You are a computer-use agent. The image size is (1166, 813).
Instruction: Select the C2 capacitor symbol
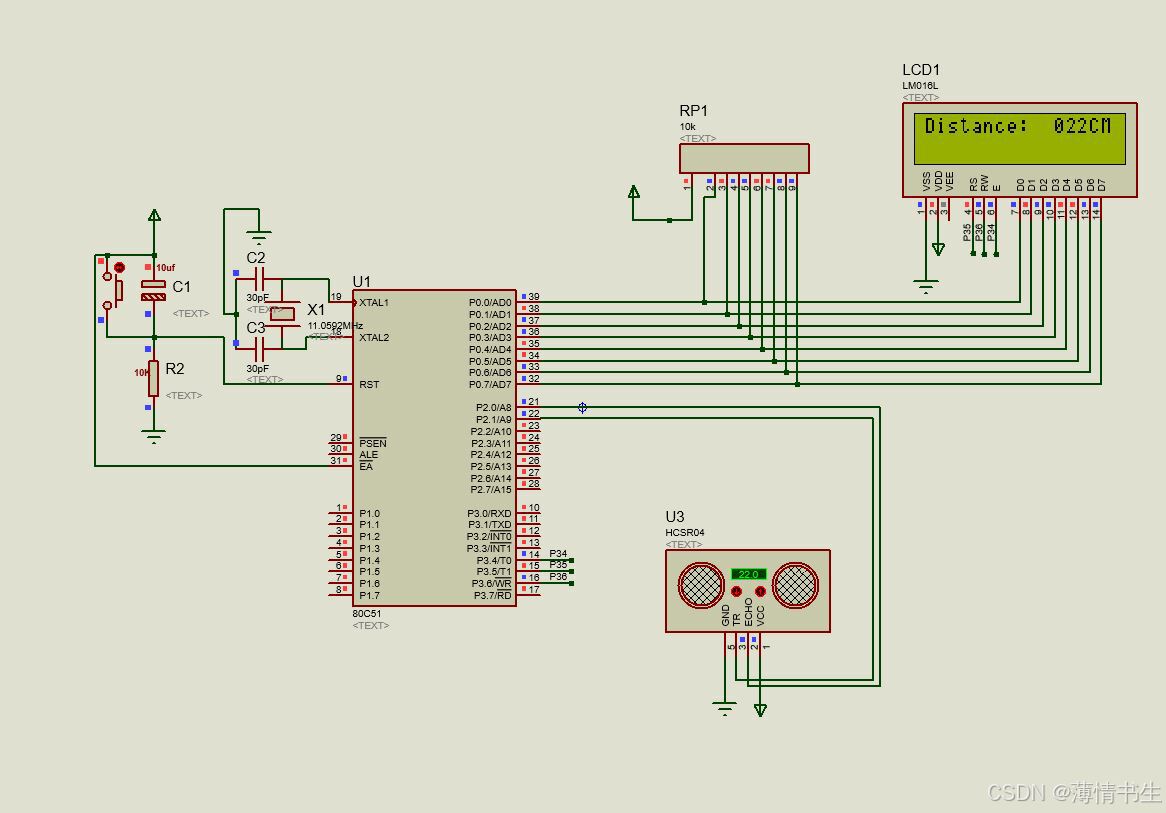point(259,280)
